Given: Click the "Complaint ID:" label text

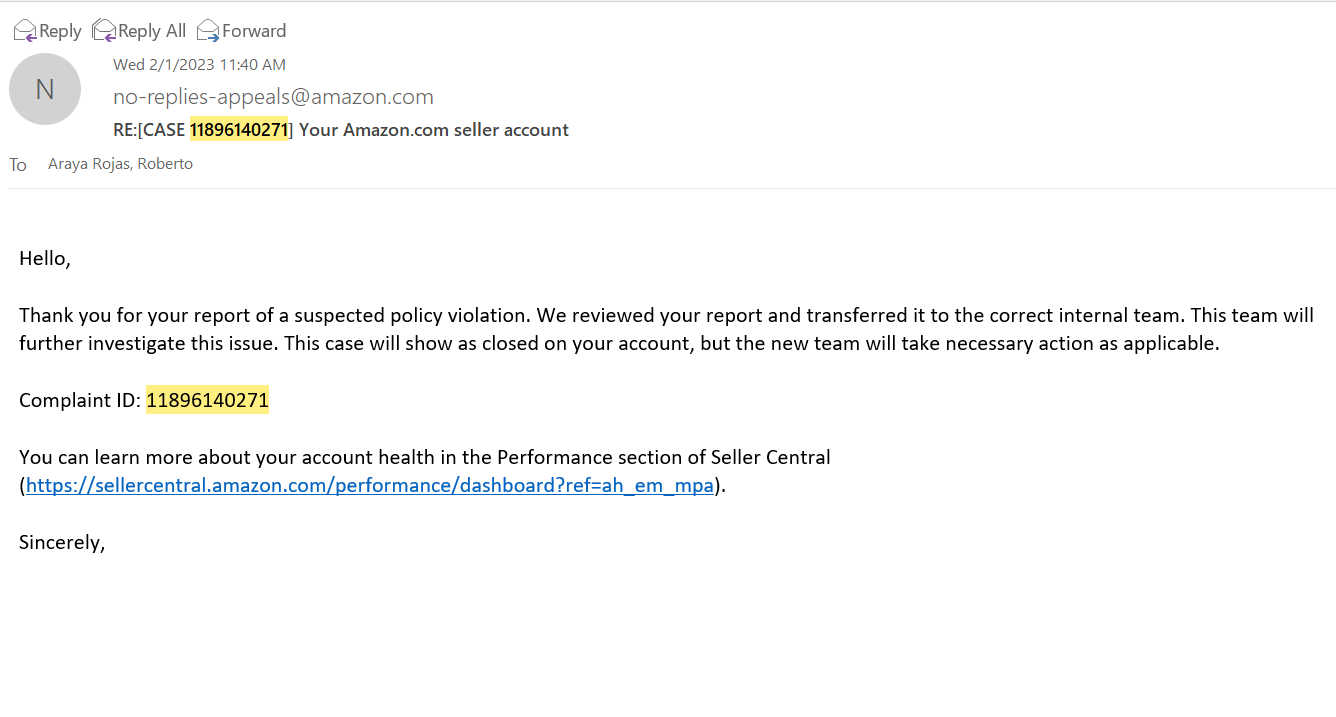Looking at the screenshot, I should [80, 401].
